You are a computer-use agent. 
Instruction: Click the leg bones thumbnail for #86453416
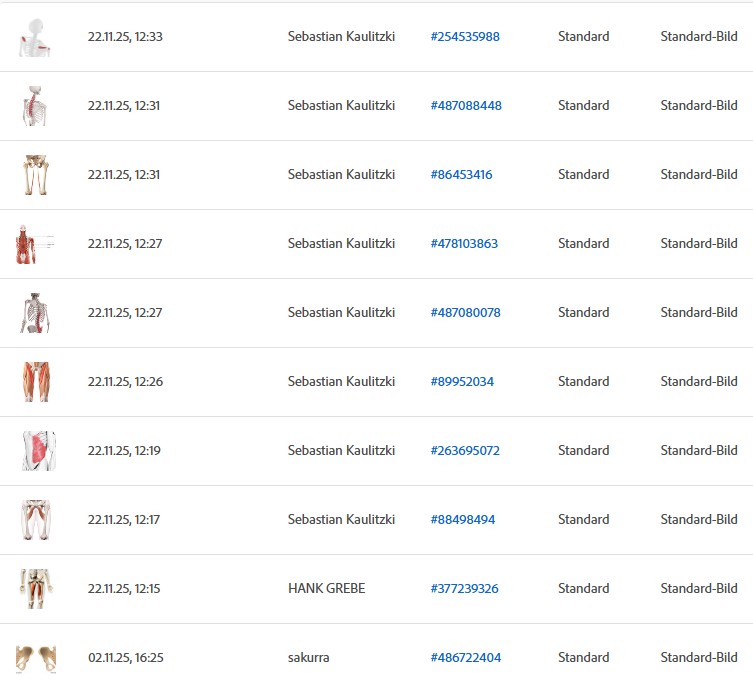tap(36, 175)
